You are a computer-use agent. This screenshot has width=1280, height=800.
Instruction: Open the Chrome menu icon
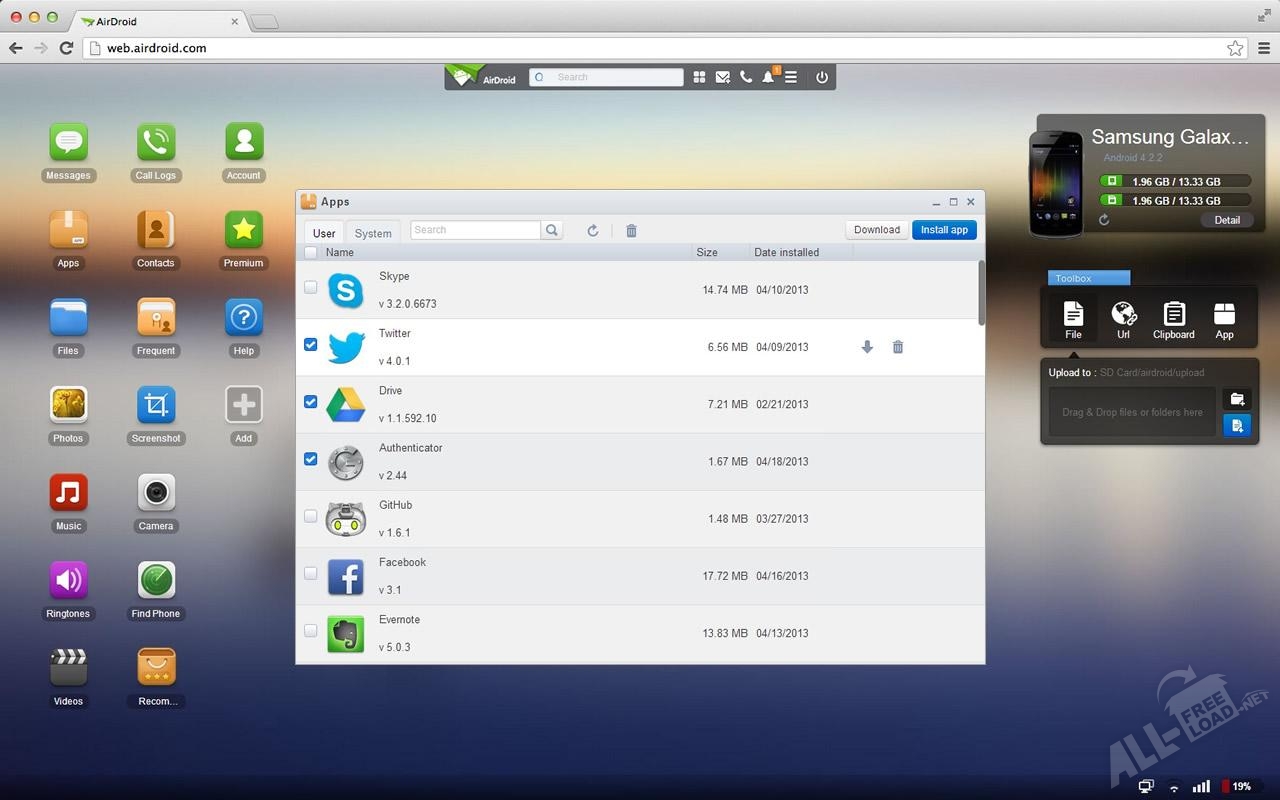(1264, 47)
